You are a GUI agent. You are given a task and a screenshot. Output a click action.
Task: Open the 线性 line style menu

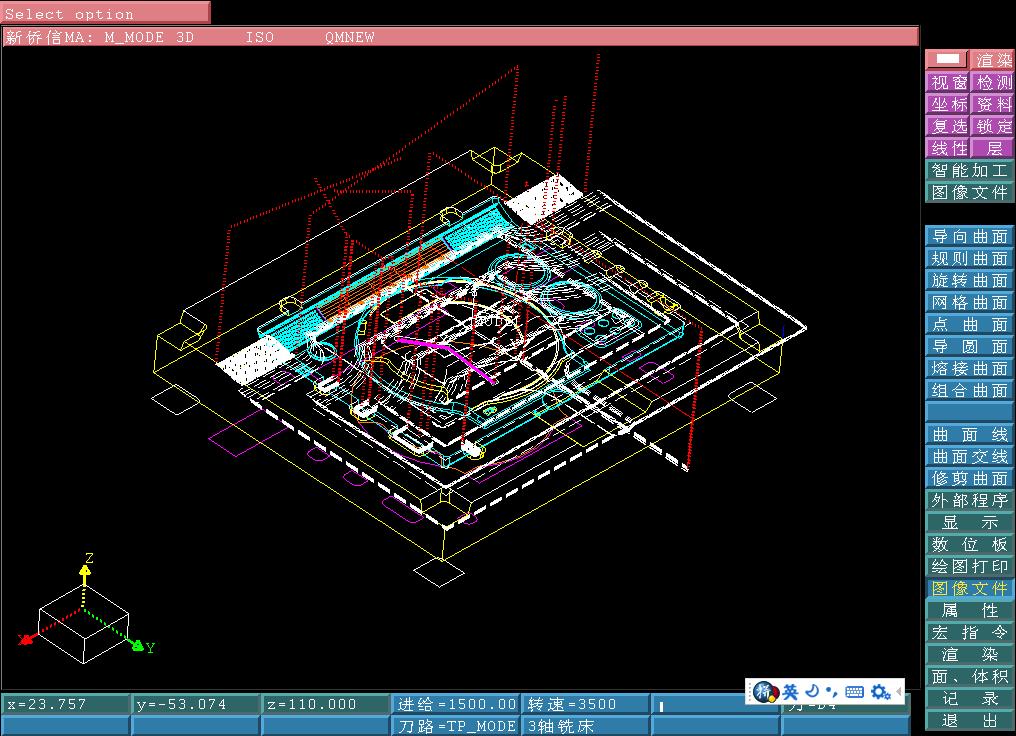point(948,148)
